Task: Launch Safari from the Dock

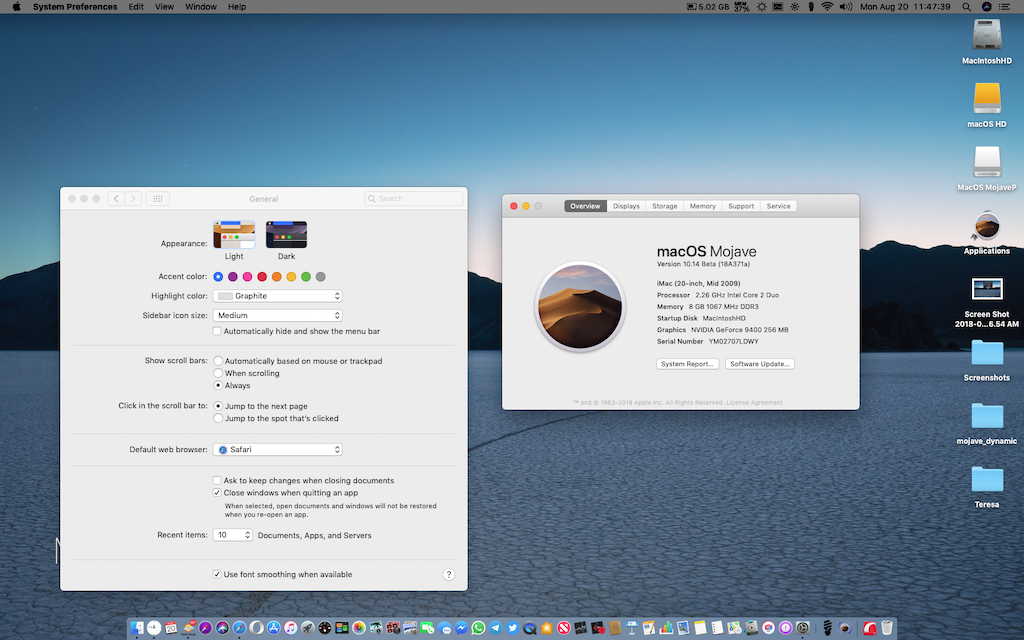Action: (239, 628)
